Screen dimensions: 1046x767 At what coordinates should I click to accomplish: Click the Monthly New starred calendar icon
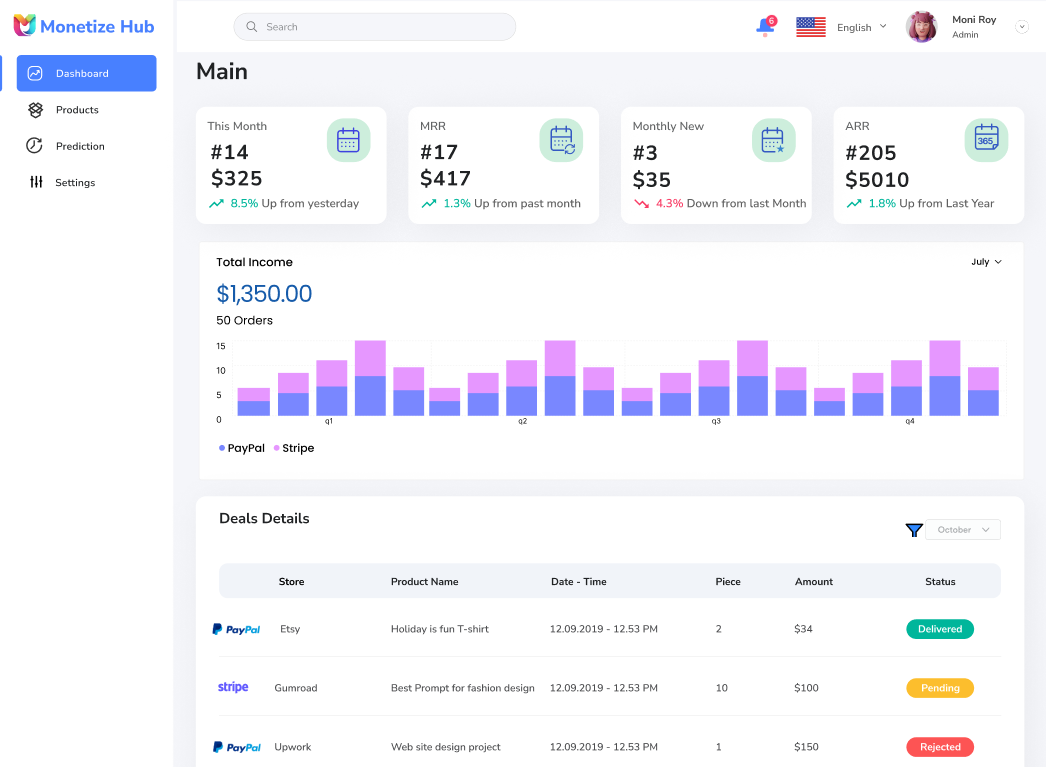click(x=773, y=140)
